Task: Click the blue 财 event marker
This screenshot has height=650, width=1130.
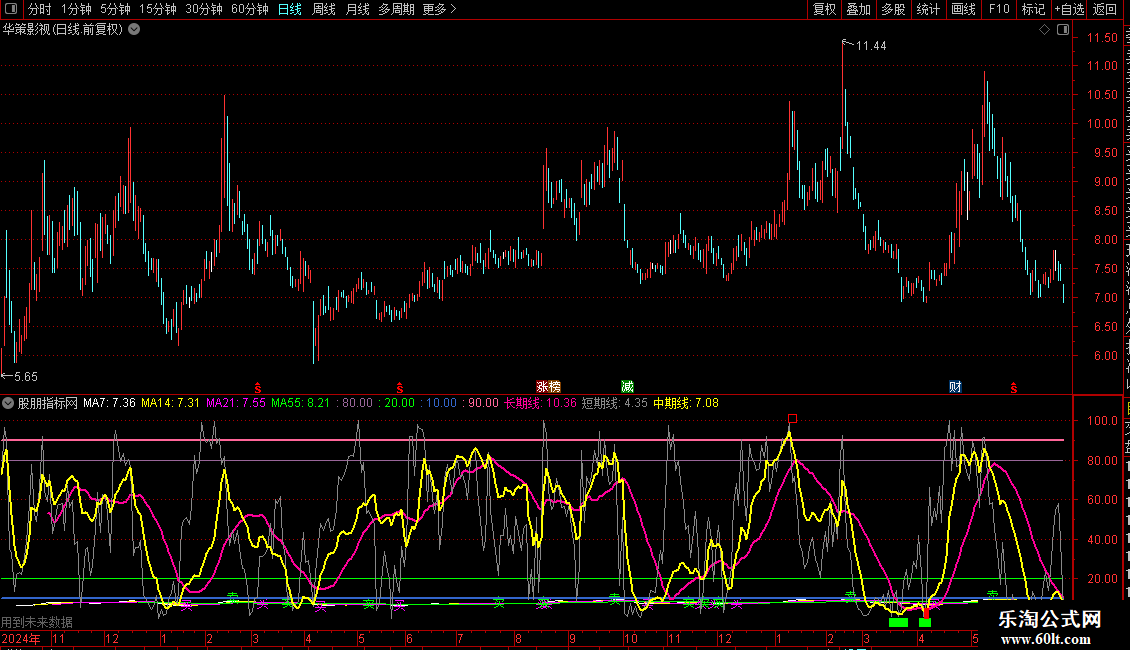Action: 955,387
